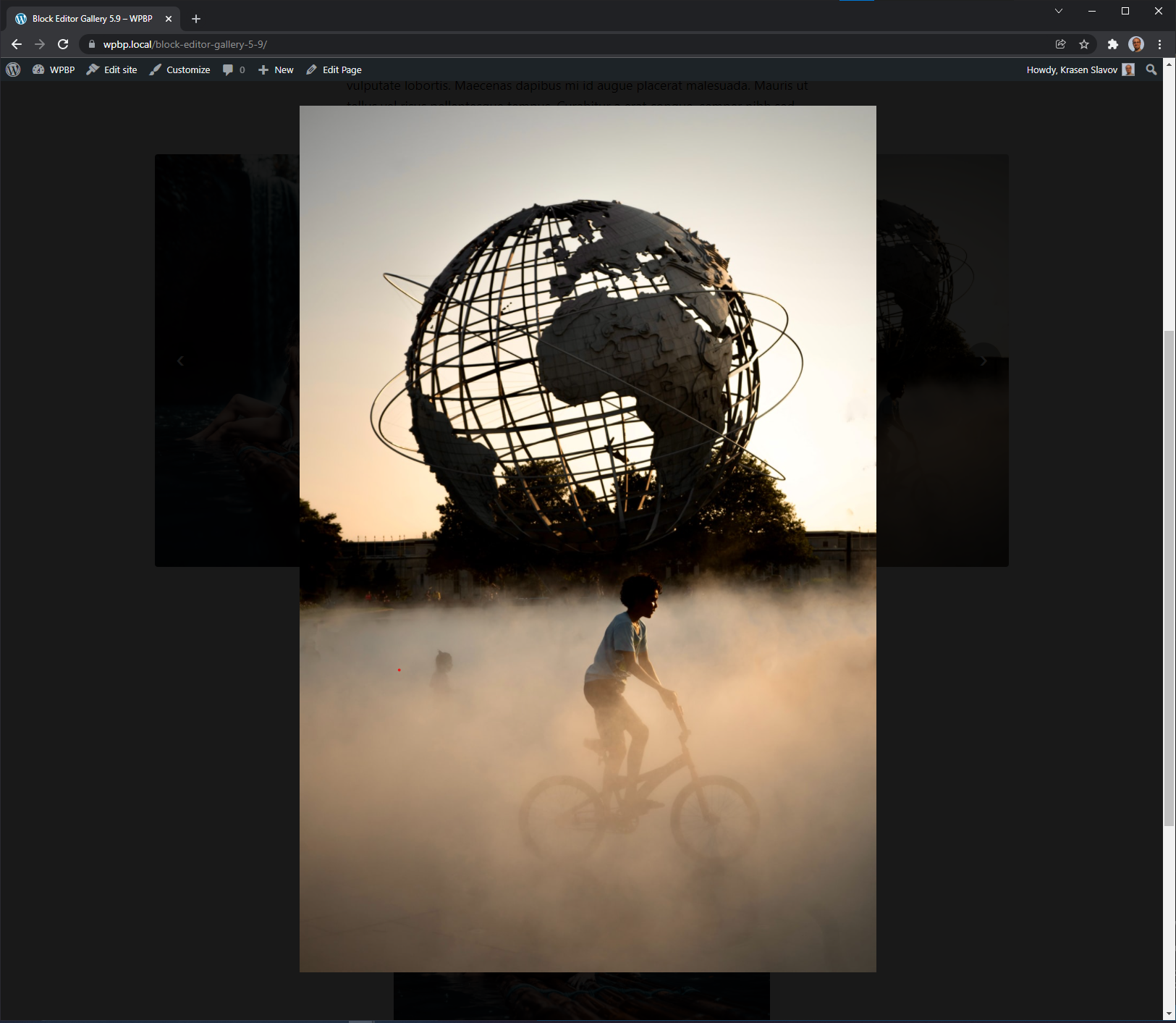Click Edit Page link
1176x1023 pixels.
click(334, 70)
